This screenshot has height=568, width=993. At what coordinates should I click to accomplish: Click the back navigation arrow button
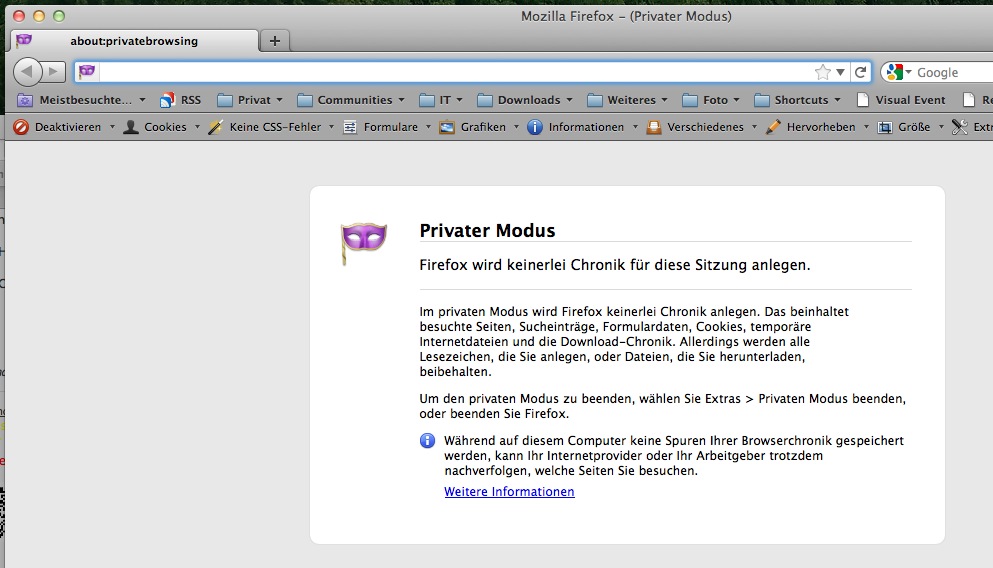(27, 71)
